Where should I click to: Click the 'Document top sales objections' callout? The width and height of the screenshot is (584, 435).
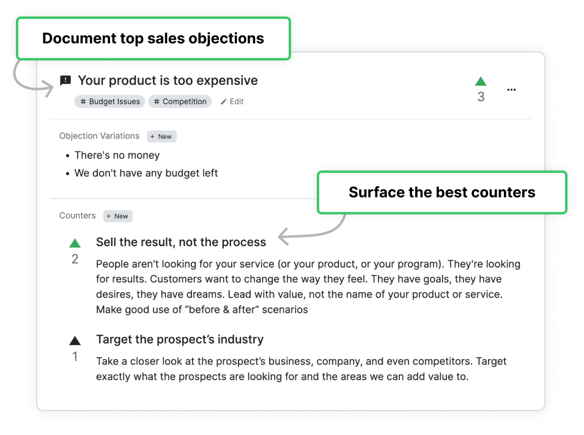coord(153,38)
